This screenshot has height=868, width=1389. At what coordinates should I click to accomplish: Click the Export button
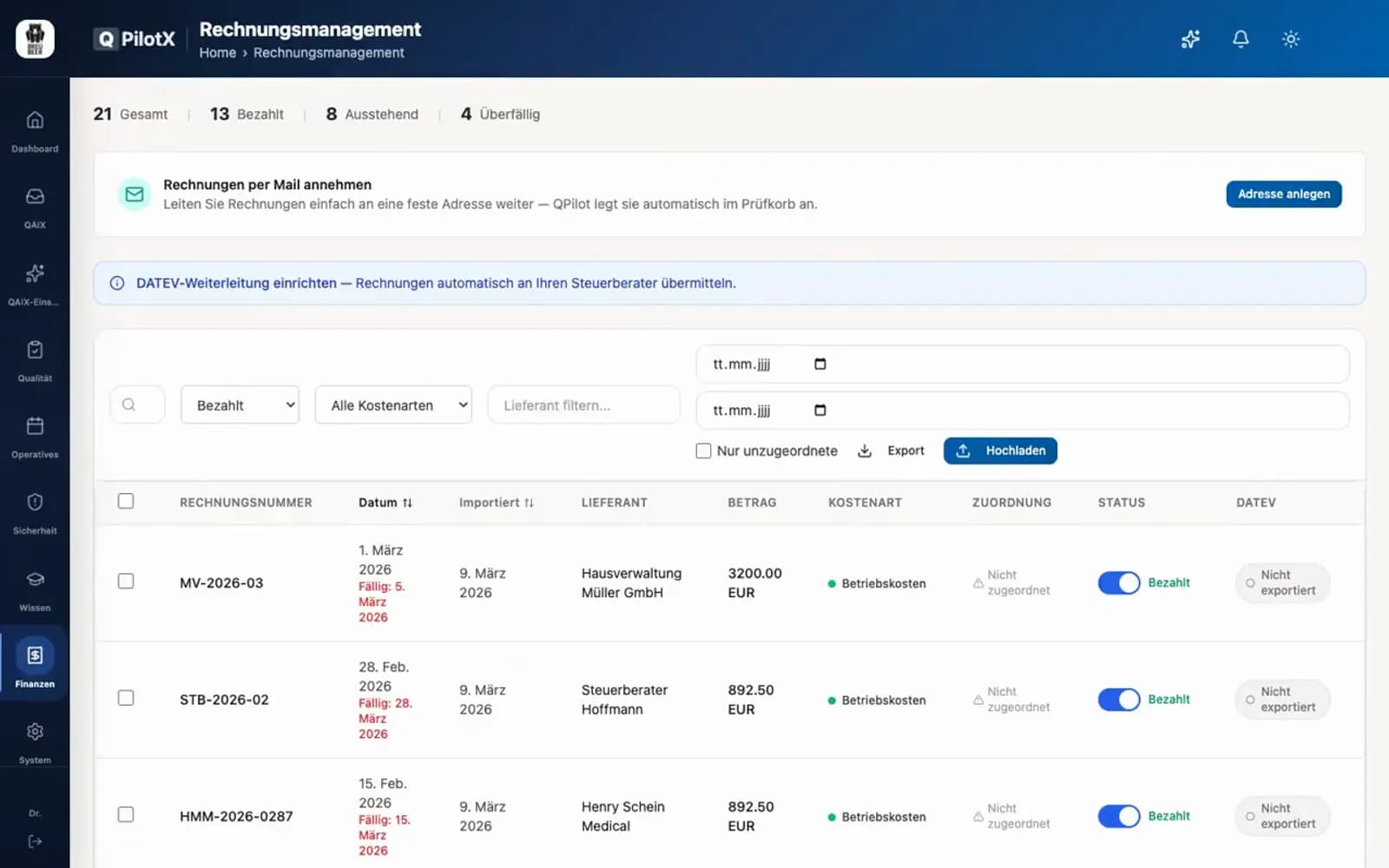click(x=892, y=450)
